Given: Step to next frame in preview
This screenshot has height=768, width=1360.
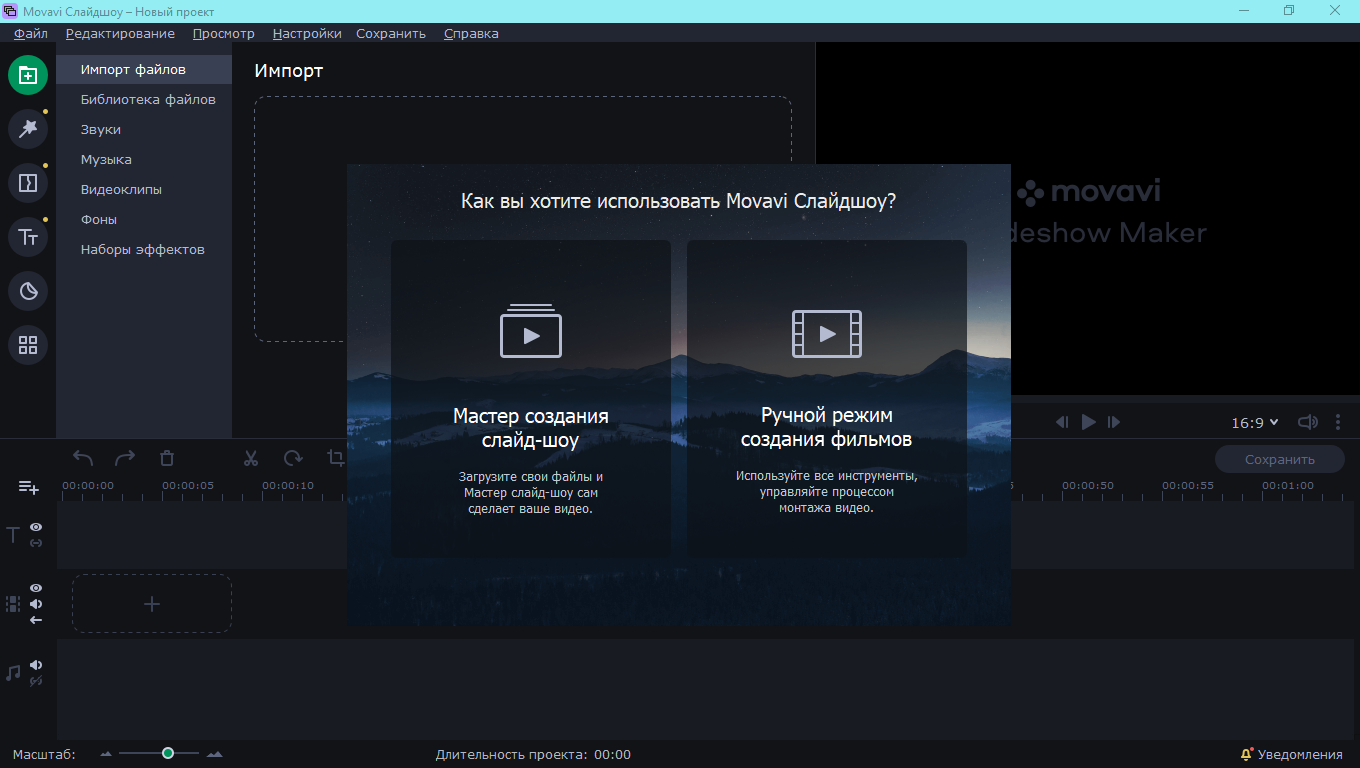Looking at the screenshot, I should 1114,422.
